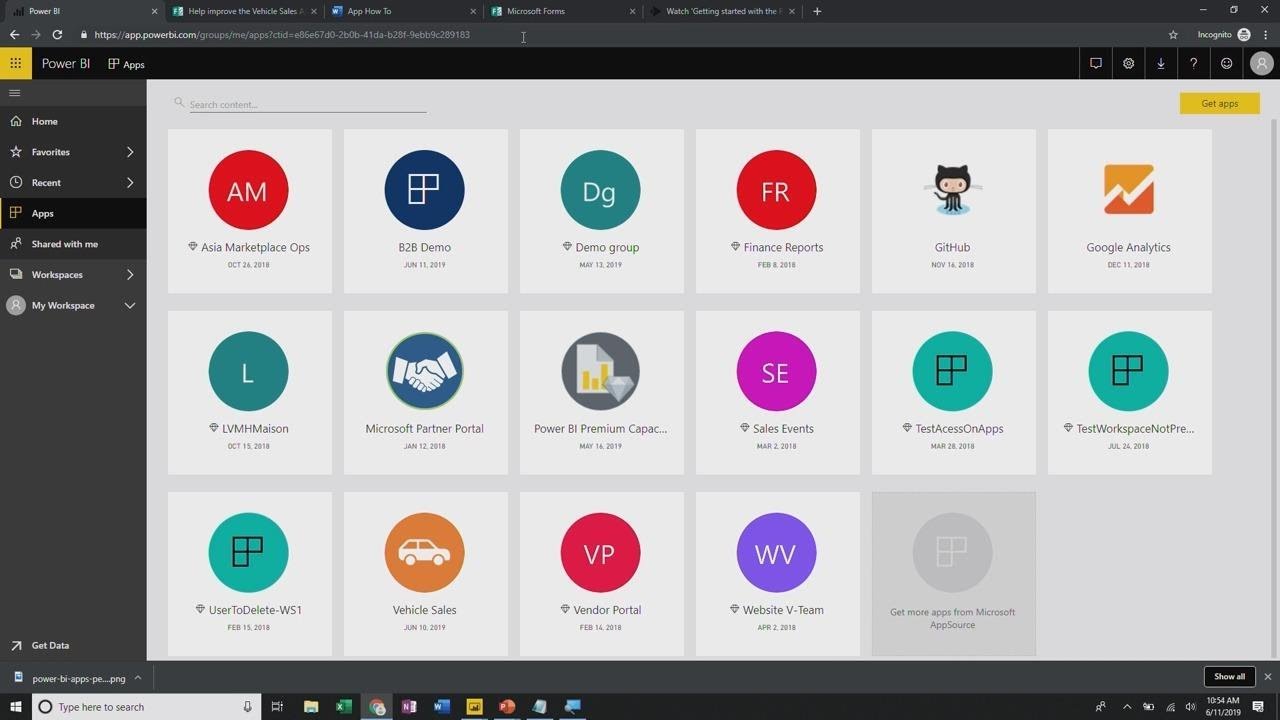Switch to the Microsoft Forms tab
Viewport: 1280px width, 720px height.
pos(561,11)
